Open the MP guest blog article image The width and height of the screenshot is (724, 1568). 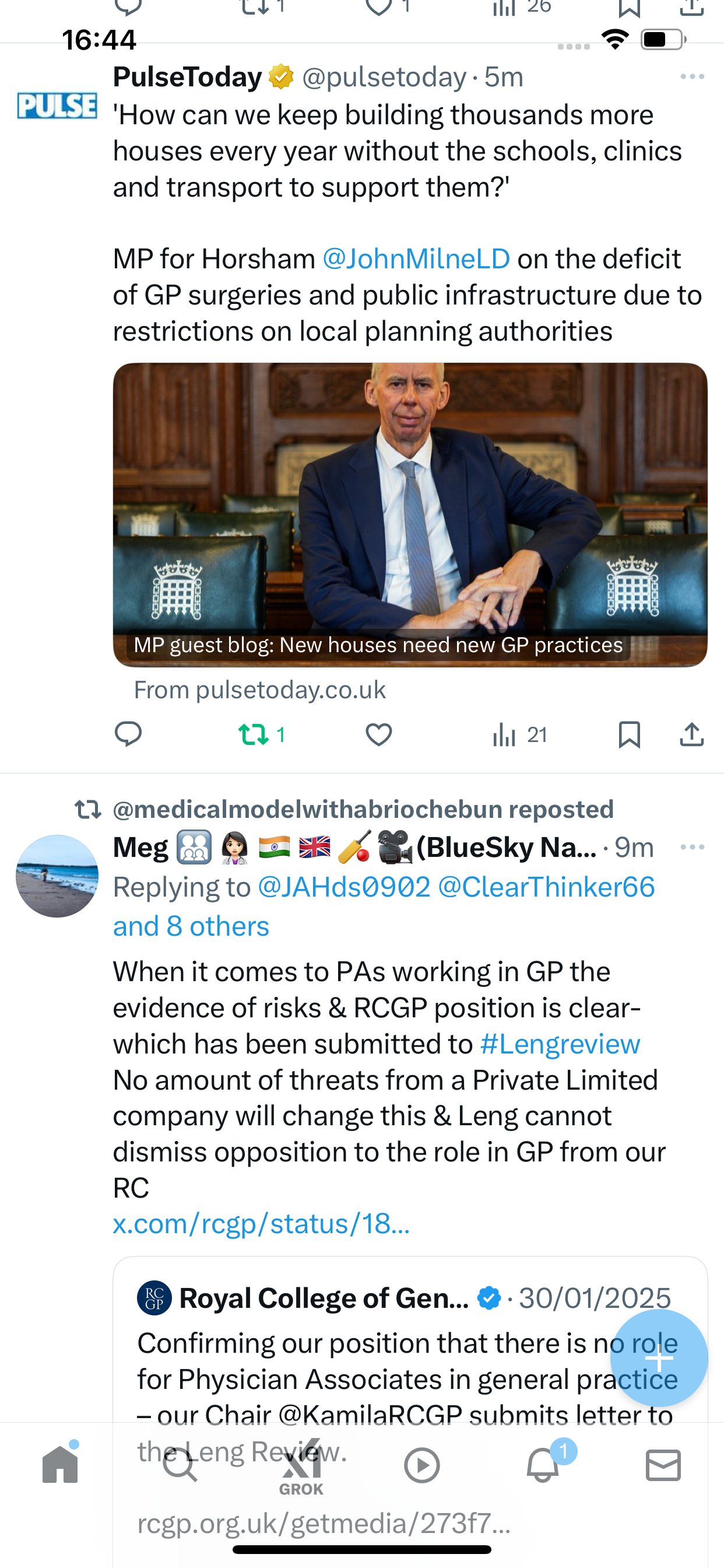[x=410, y=514]
